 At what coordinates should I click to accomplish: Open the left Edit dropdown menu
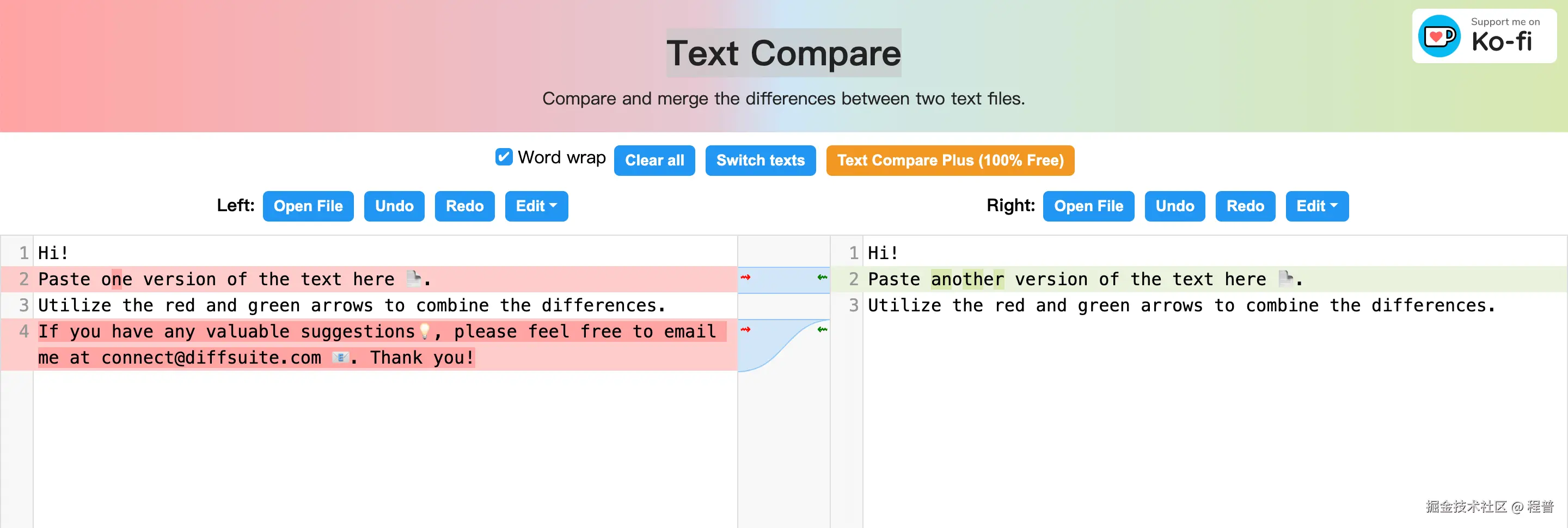536,206
